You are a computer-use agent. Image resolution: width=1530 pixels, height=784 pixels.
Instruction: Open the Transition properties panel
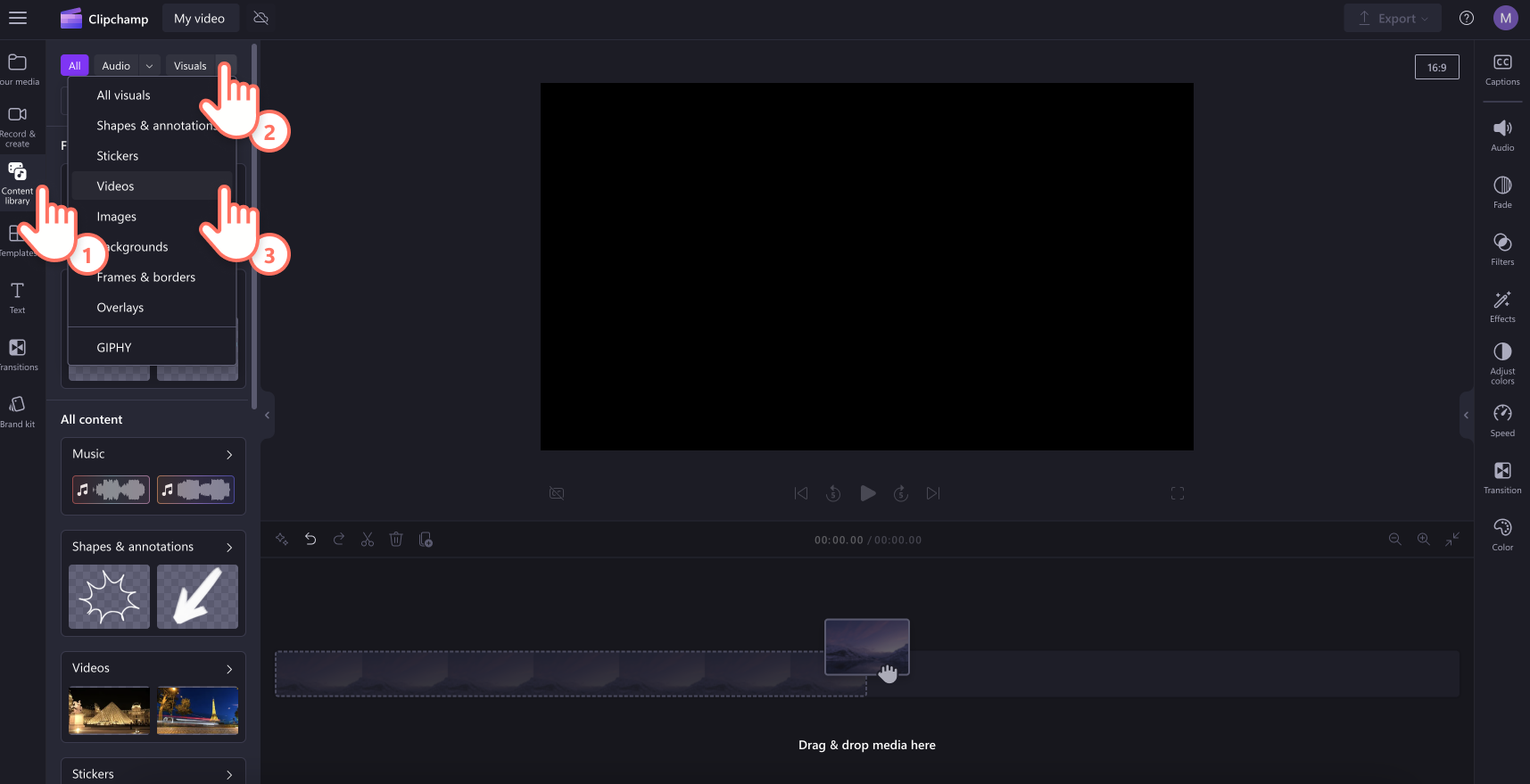(x=1502, y=478)
